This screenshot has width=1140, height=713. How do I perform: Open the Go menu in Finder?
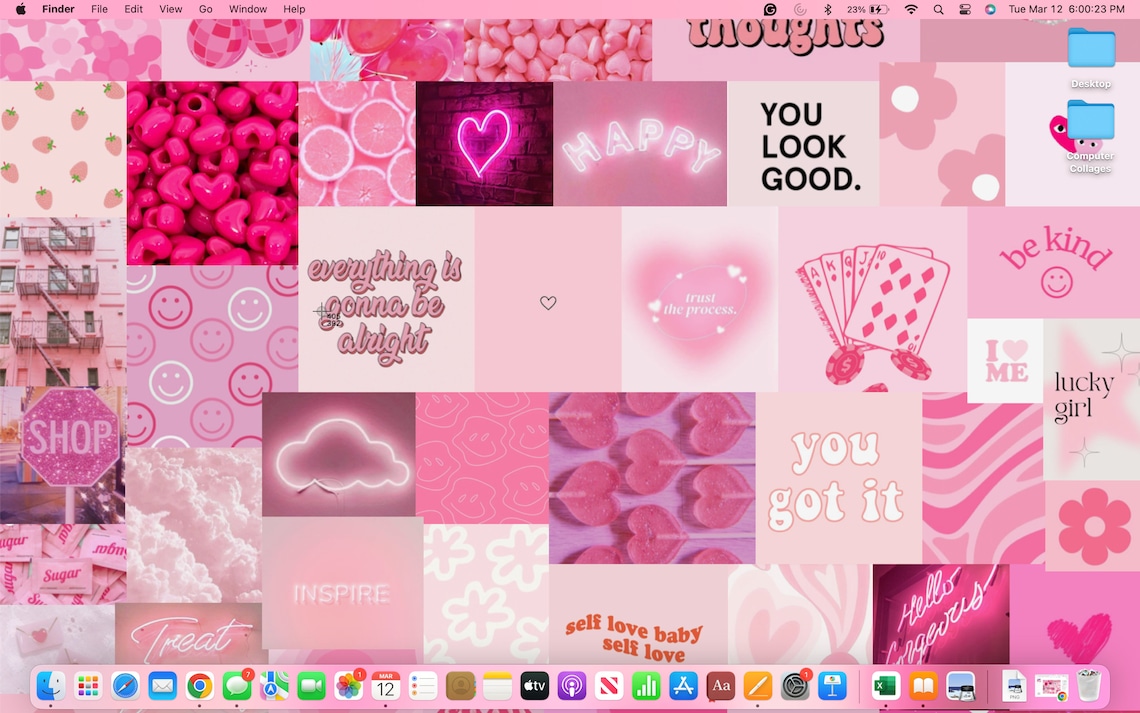205,9
